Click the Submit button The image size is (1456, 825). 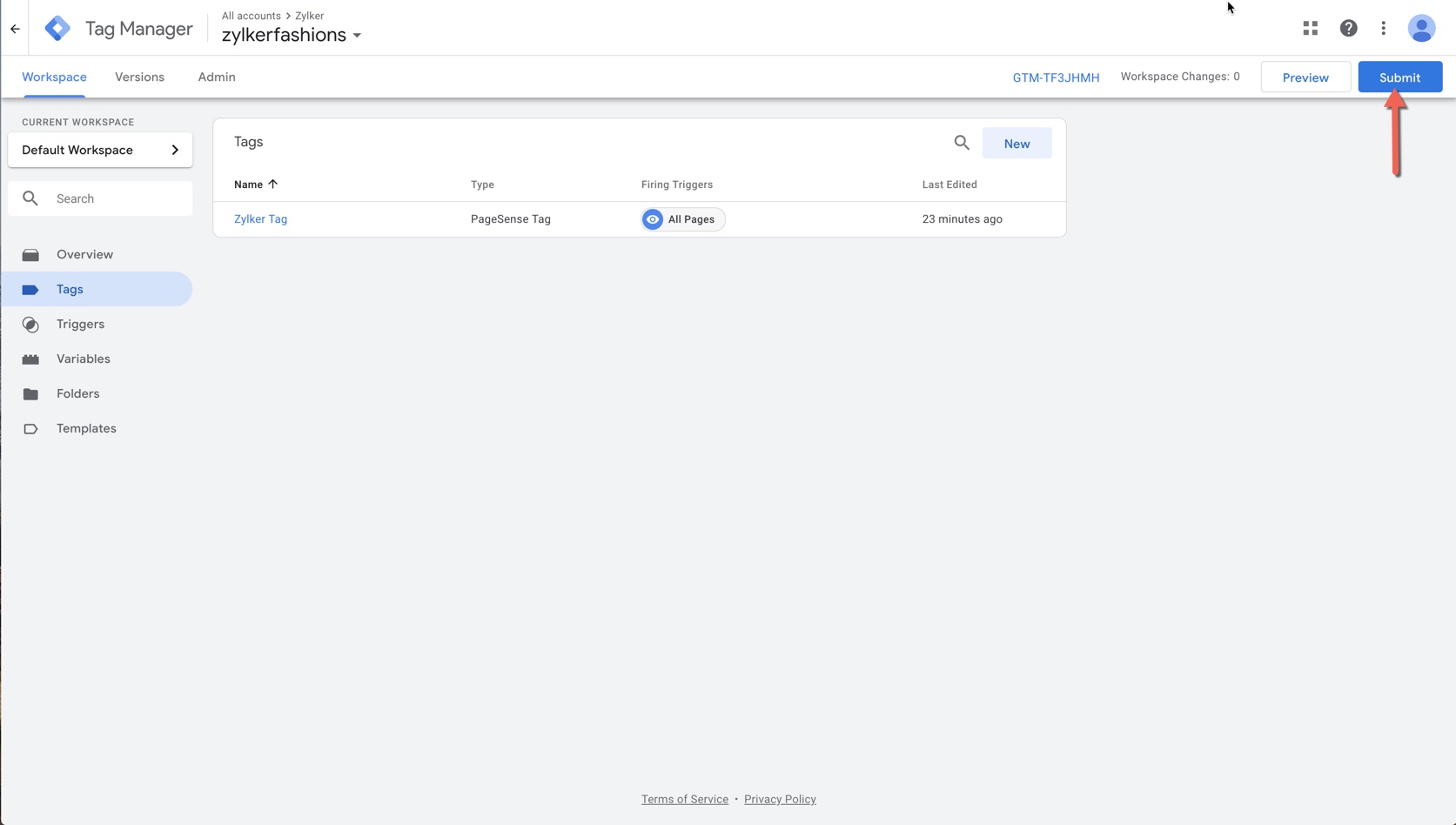(x=1399, y=77)
